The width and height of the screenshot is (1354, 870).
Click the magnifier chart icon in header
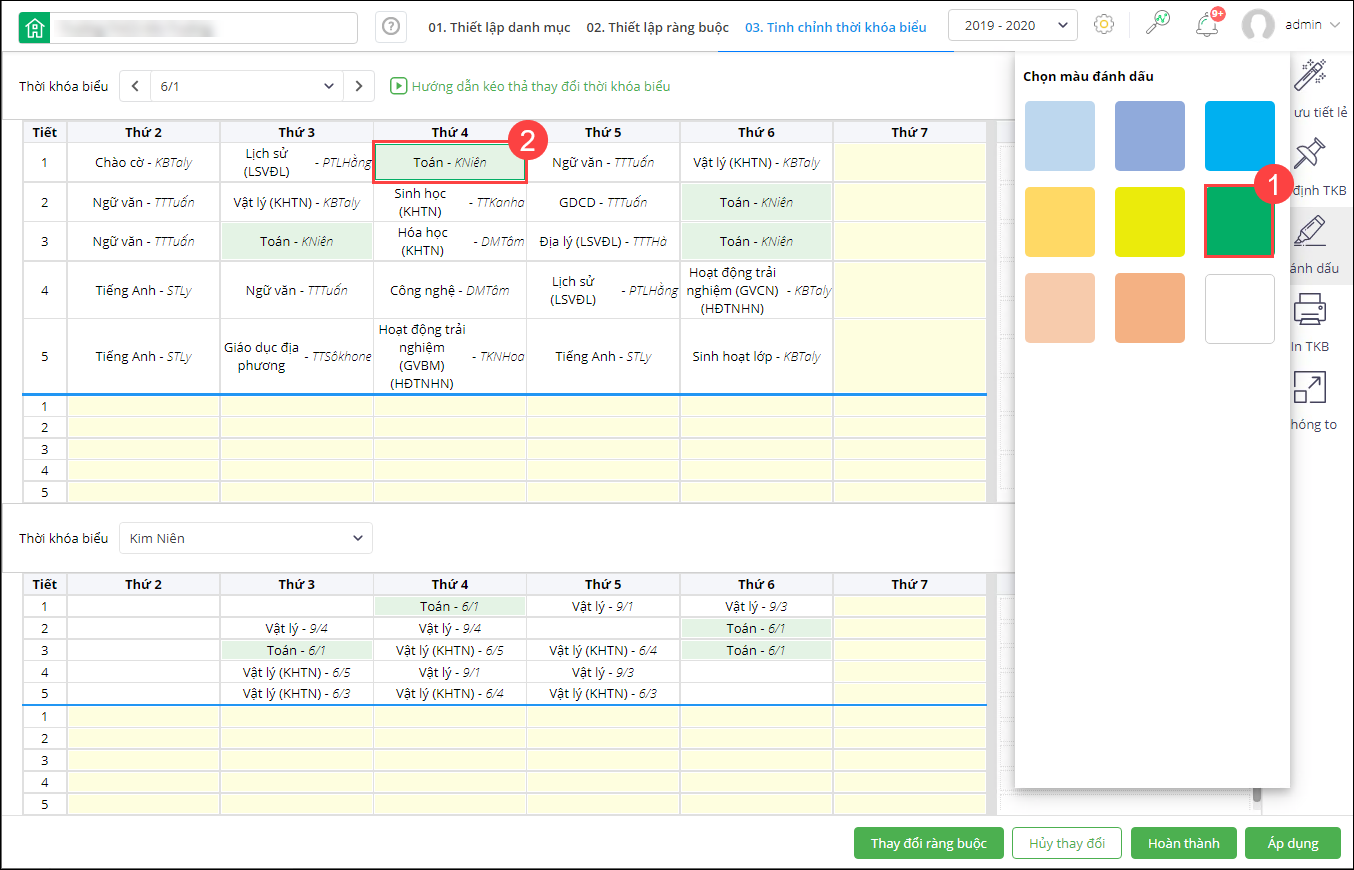(1158, 25)
